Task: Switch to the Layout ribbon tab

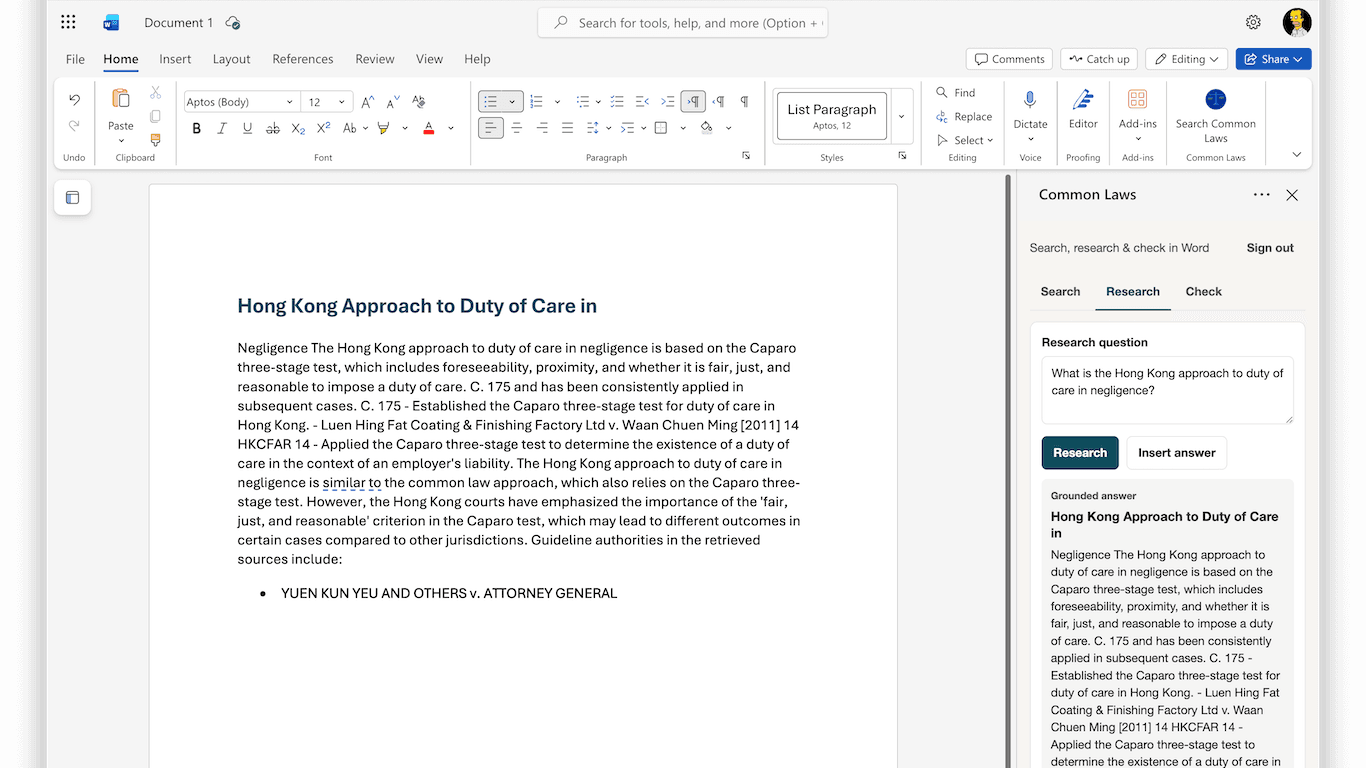Action: [231, 59]
